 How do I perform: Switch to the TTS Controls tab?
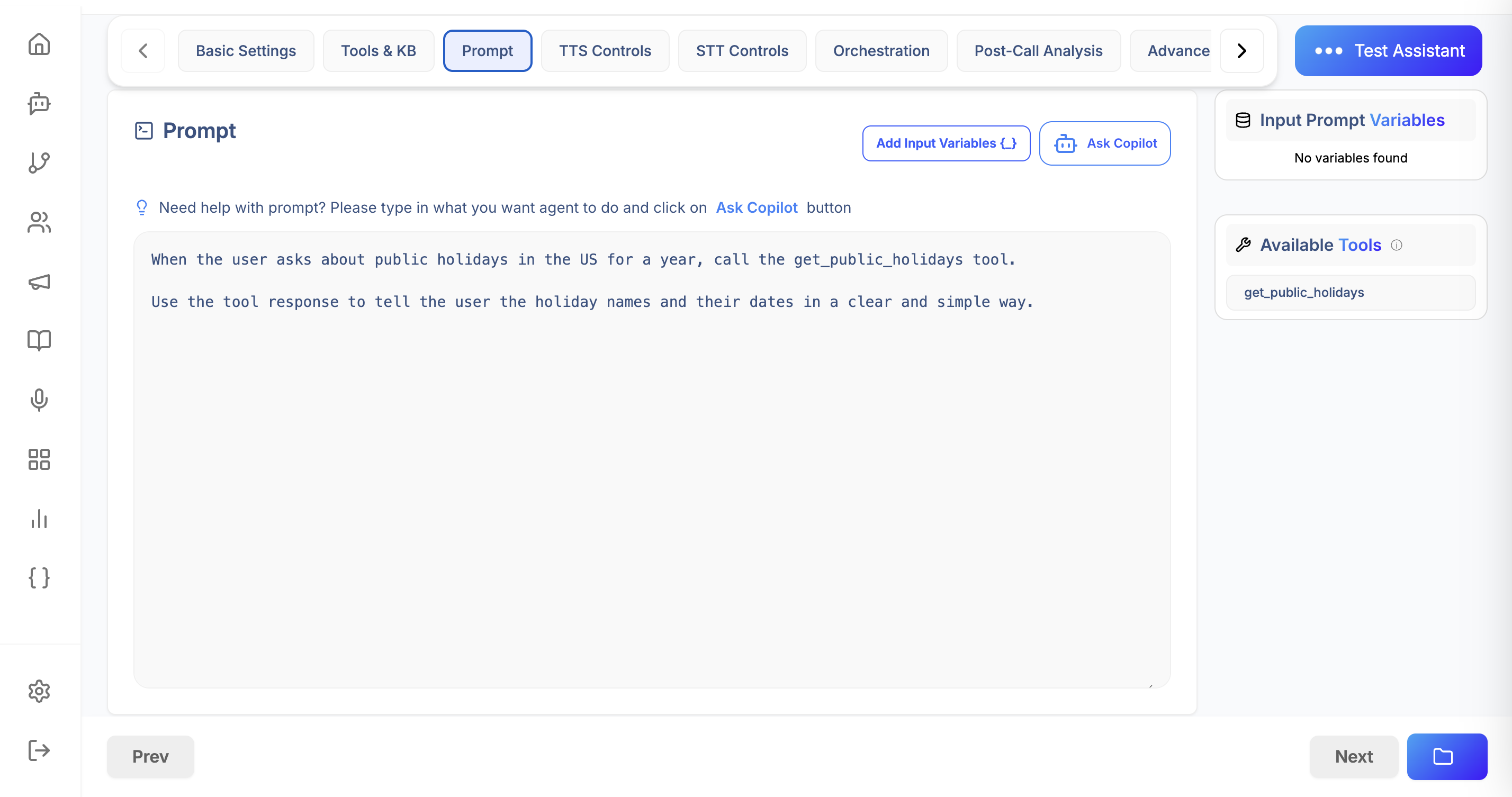(x=605, y=51)
